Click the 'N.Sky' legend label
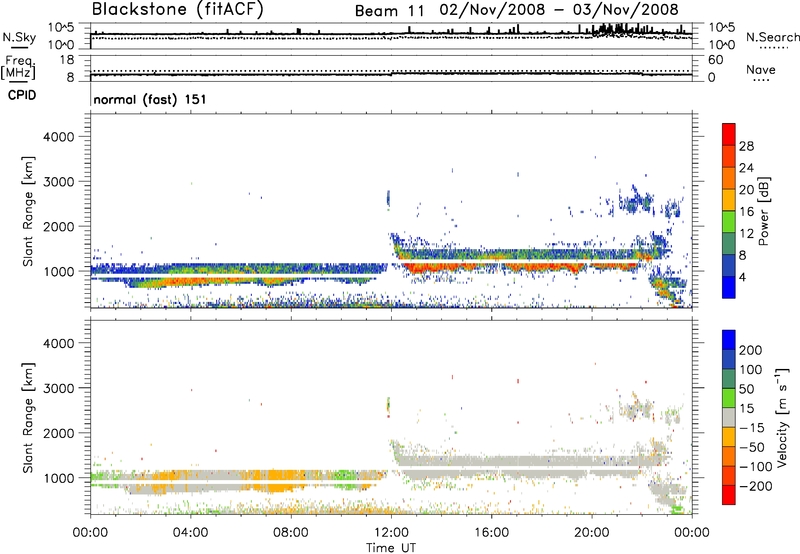The width and height of the screenshot is (800, 554). (19, 38)
